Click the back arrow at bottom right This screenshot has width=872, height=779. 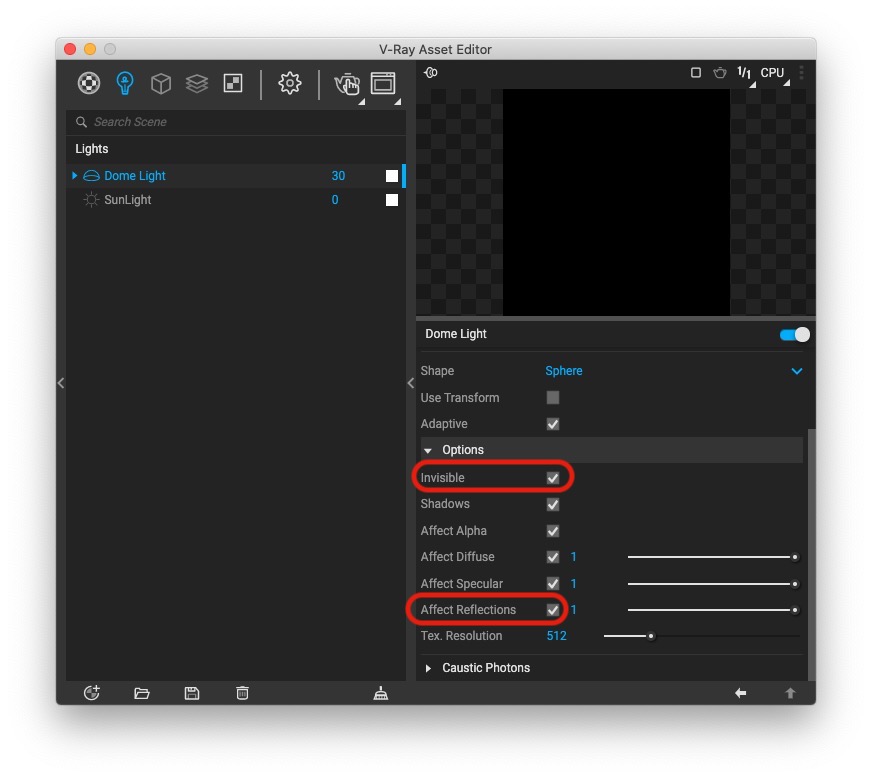pos(741,693)
